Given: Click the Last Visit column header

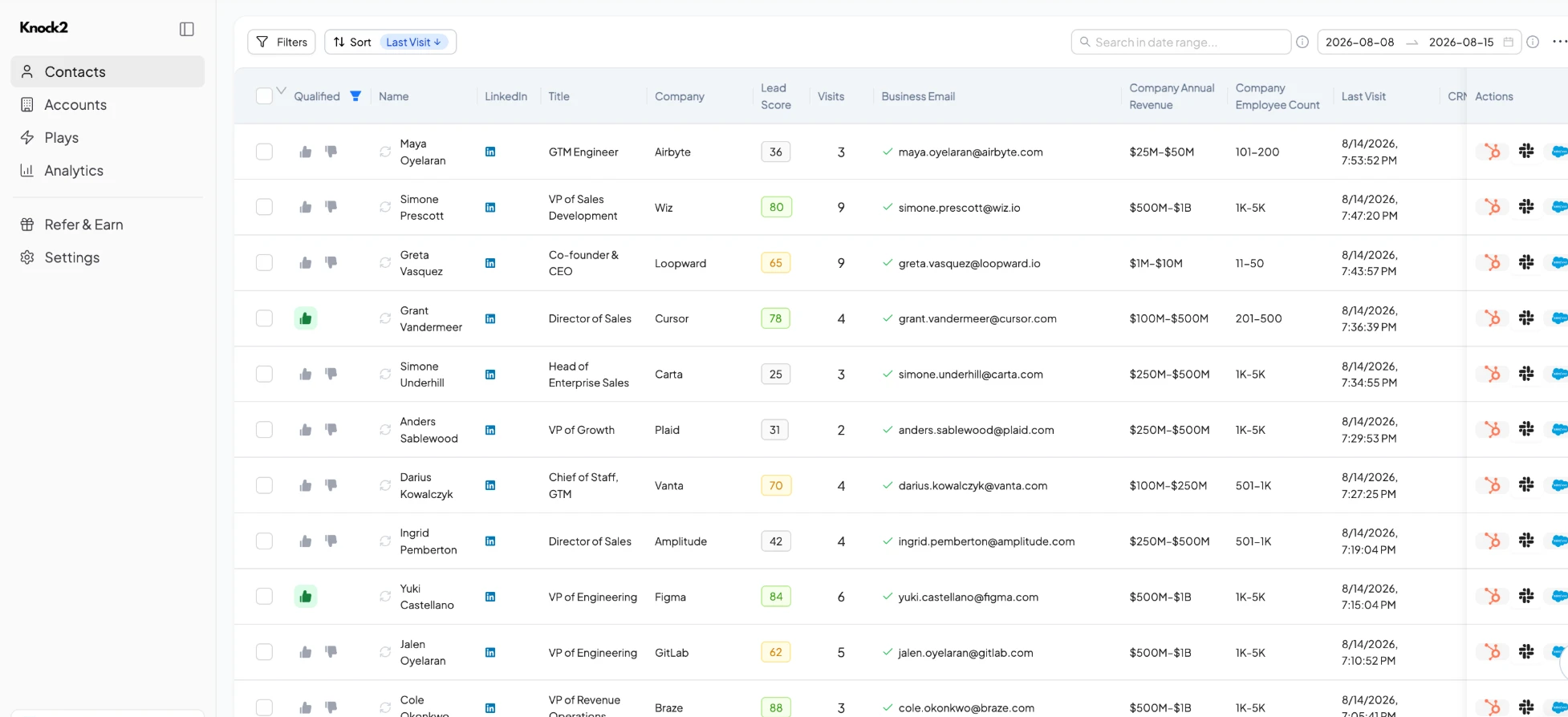Looking at the screenshot, I should pos(1363,96).
